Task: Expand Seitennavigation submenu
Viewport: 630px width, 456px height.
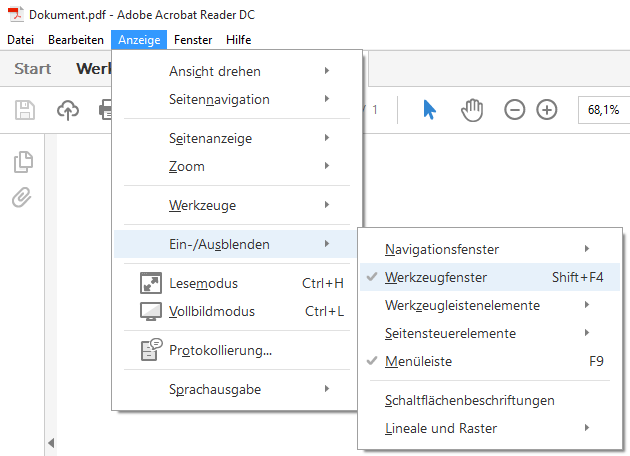Action: 235,99
